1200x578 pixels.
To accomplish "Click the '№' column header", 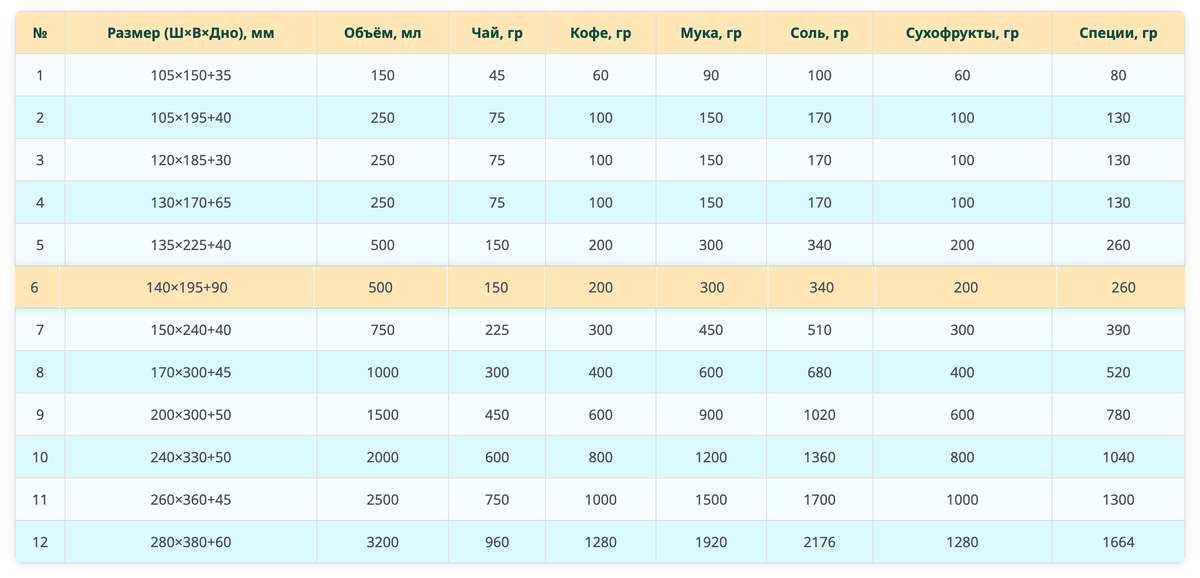I will pyautogui.click(x=40, y=33).
